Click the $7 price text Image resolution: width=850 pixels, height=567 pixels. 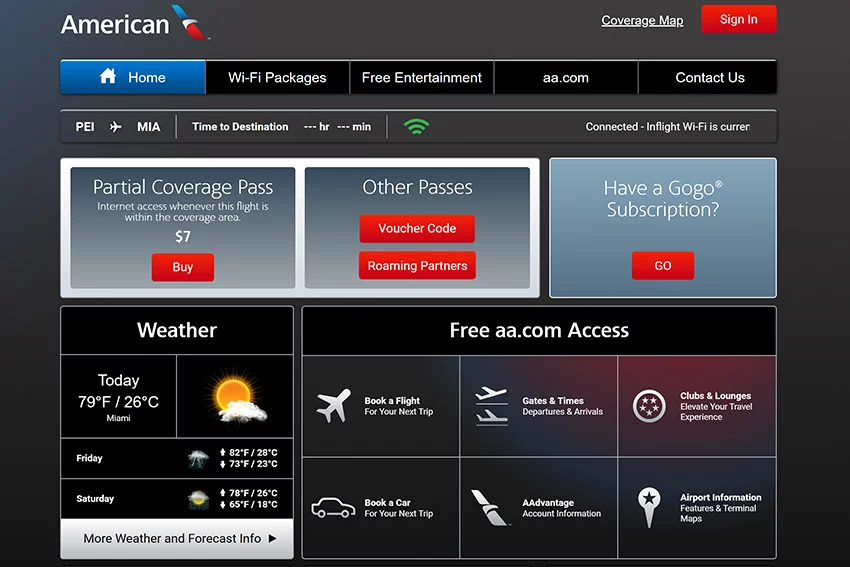pos(183,236)
